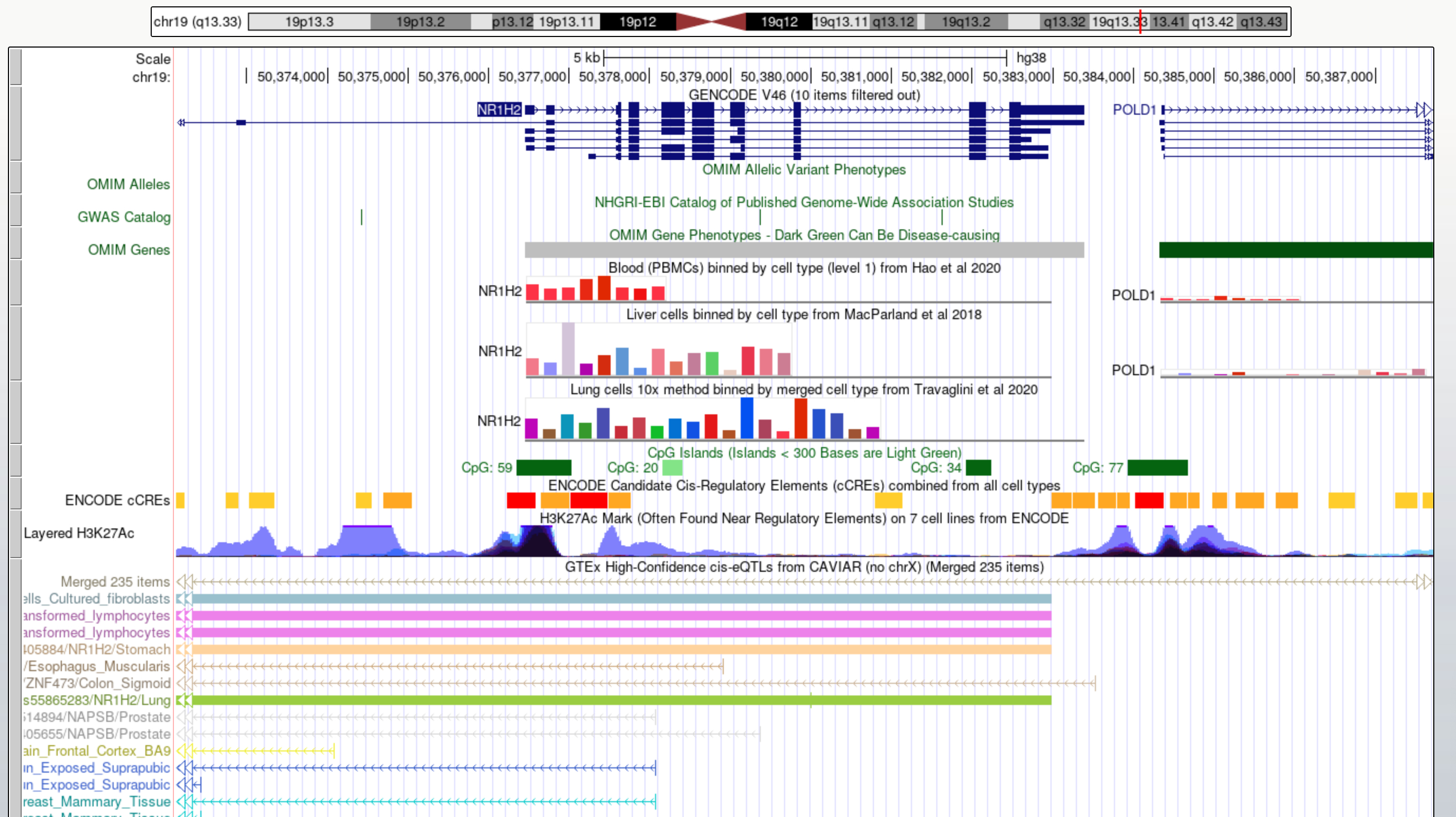Expand the Merged 235 items eQTL row
The width and height of the screenshot is (1456, 817).
pyautogui.click(x=115, y=581)
